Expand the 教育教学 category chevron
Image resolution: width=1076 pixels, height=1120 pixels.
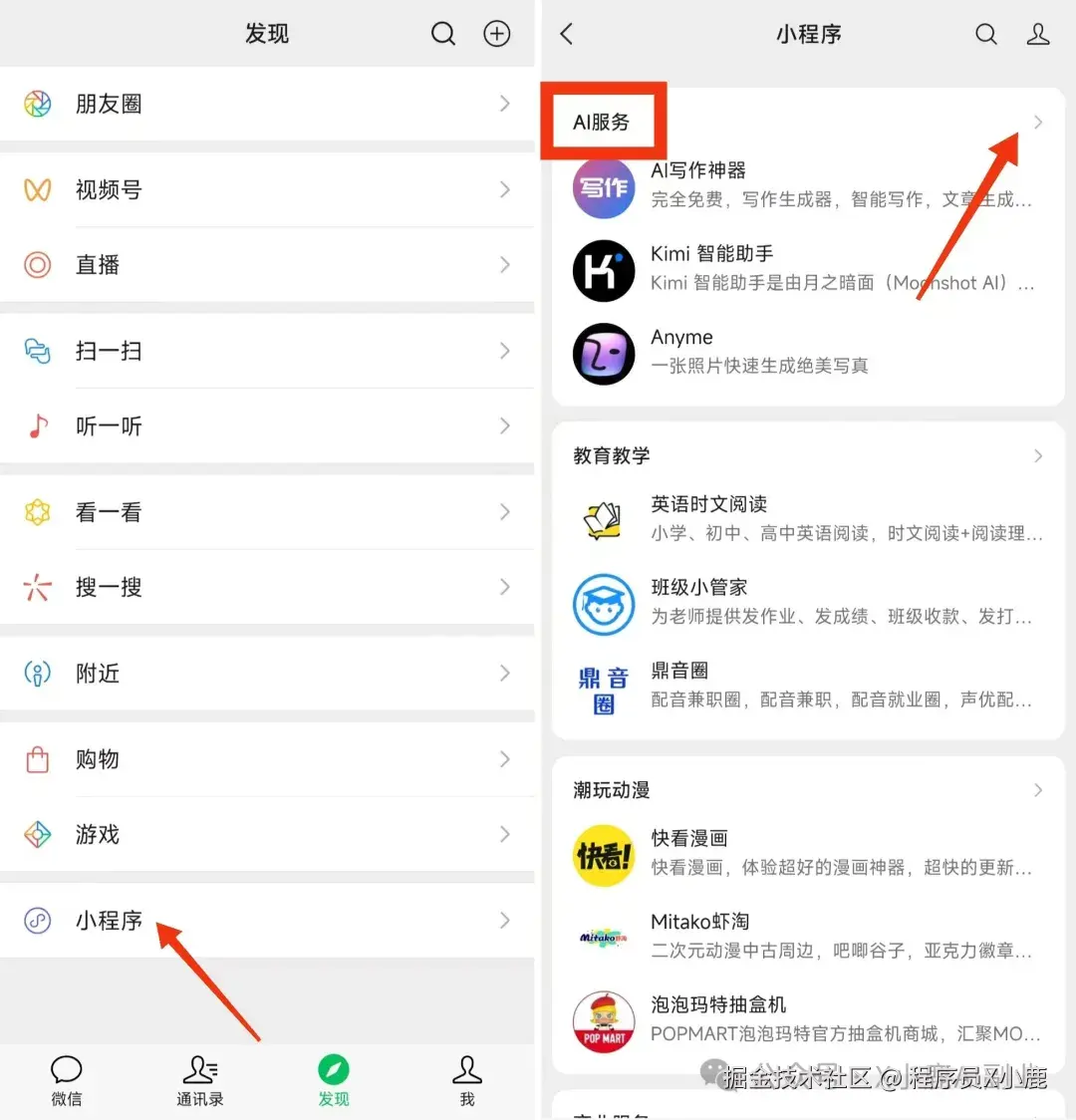pos(1039,455)
